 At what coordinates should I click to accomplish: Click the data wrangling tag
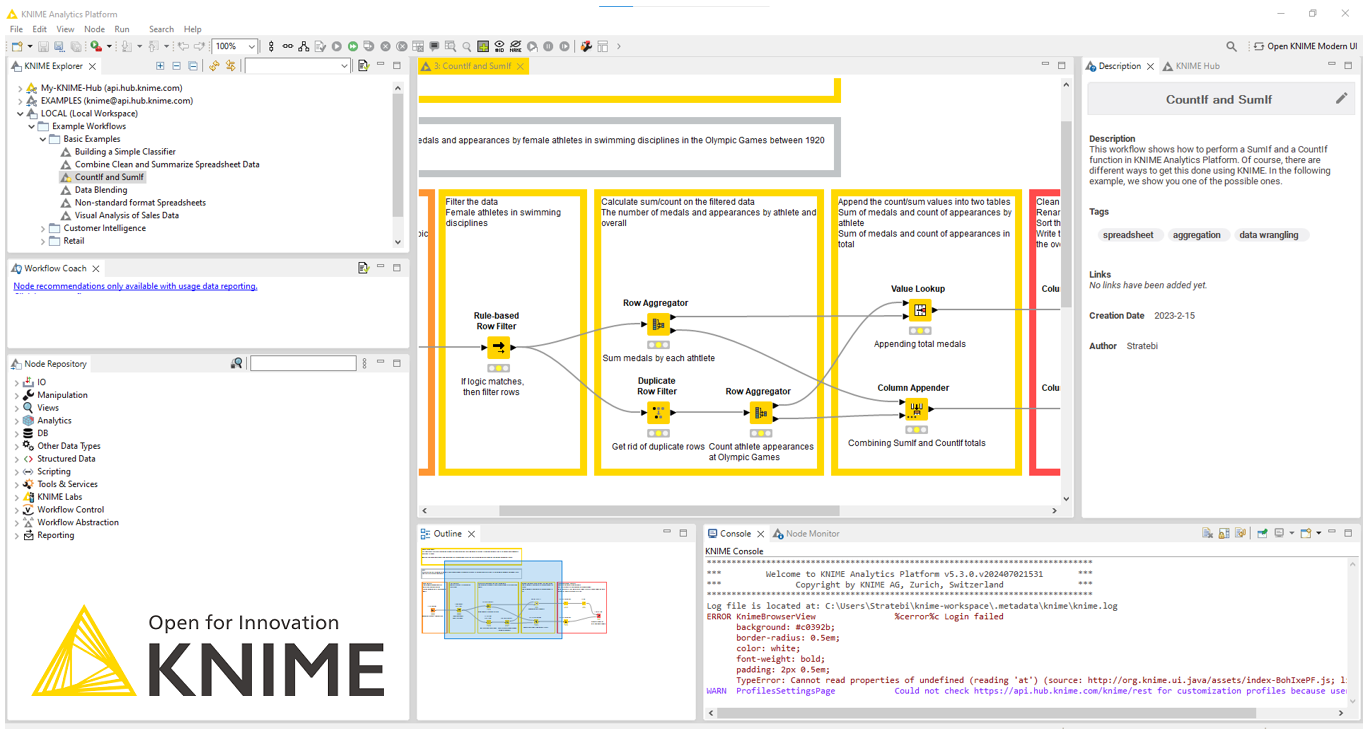1269,235
